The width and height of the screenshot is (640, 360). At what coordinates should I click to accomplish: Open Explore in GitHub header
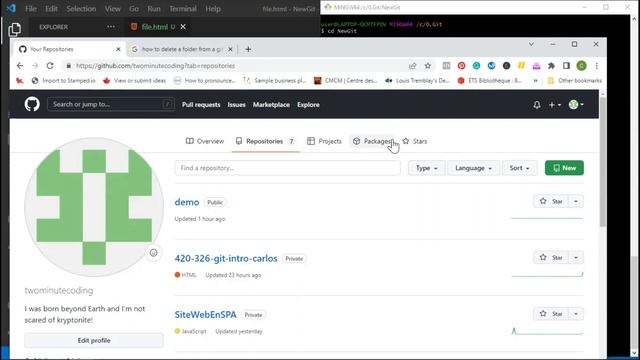pos(308,105)
